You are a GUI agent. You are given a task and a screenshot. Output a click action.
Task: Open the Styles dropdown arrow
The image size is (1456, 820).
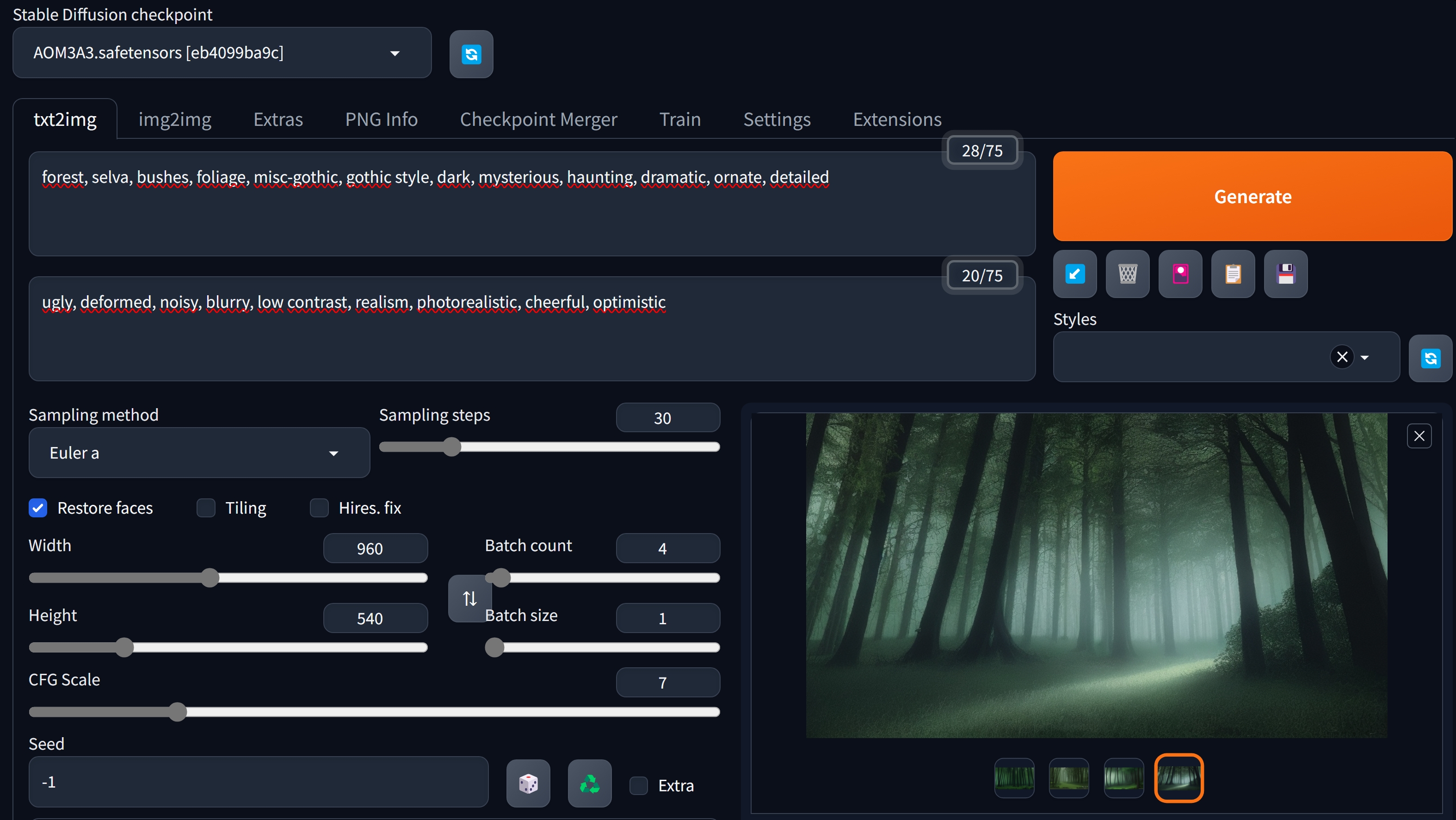pos(1364,357)
